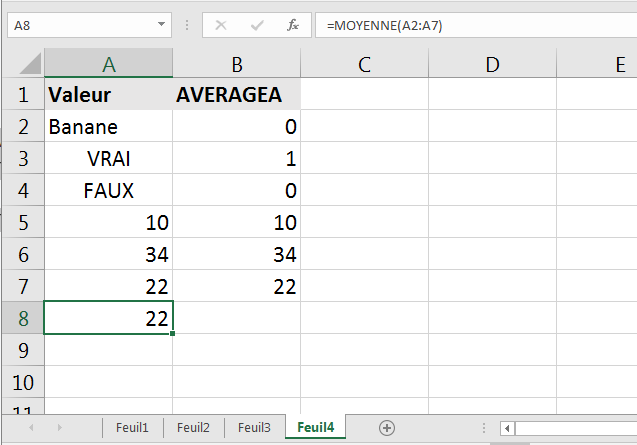
Task: Click the Select All triangle corner
Action: (30, 63)
